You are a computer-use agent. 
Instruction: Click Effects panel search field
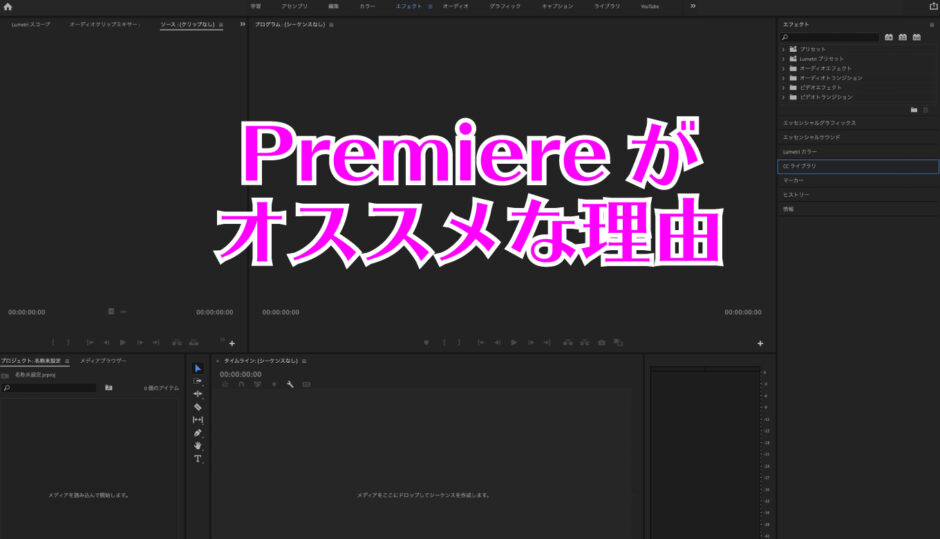click(x=830, y=37)
